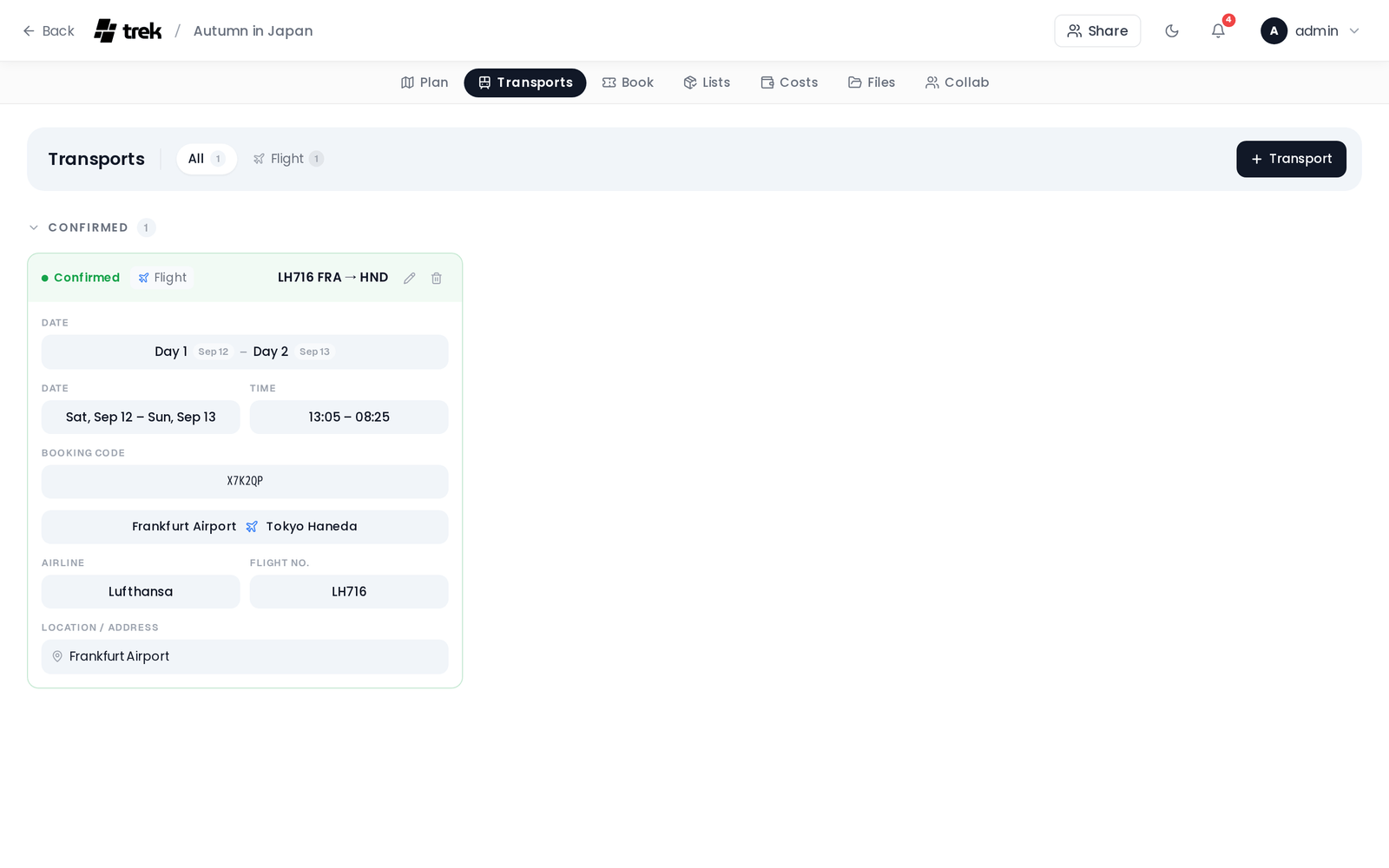Click the Confirmed status badge
1389x868 pixels.
coord(81,278)
